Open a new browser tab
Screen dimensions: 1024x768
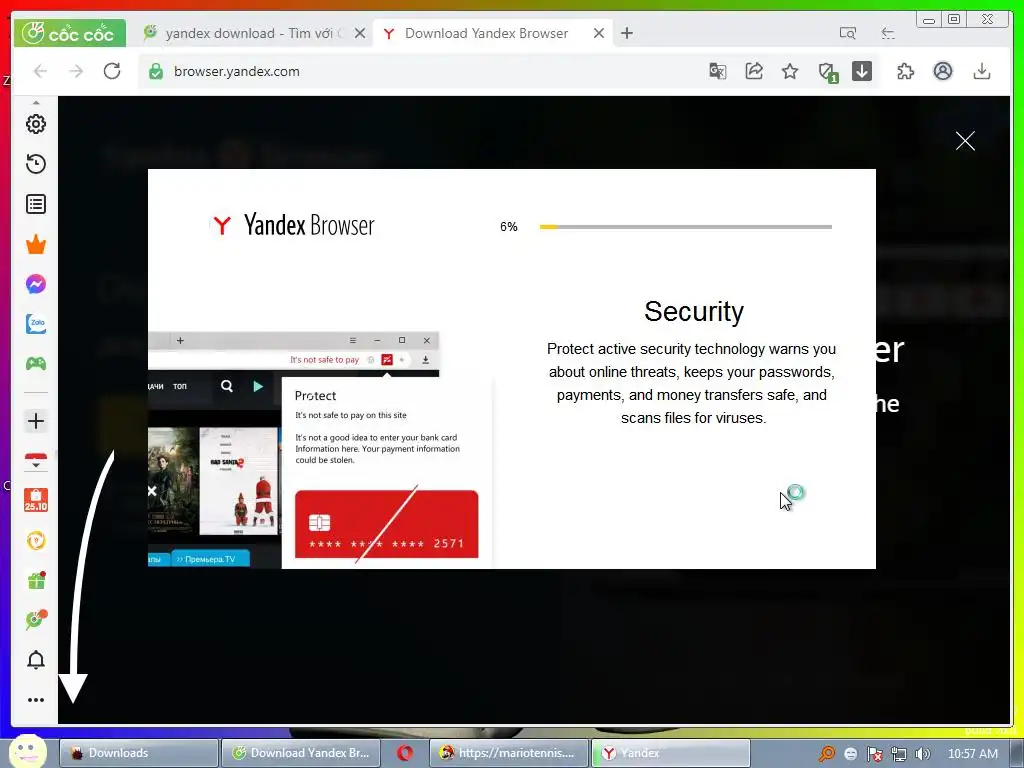pyautogui.click(x=627, y=33)
